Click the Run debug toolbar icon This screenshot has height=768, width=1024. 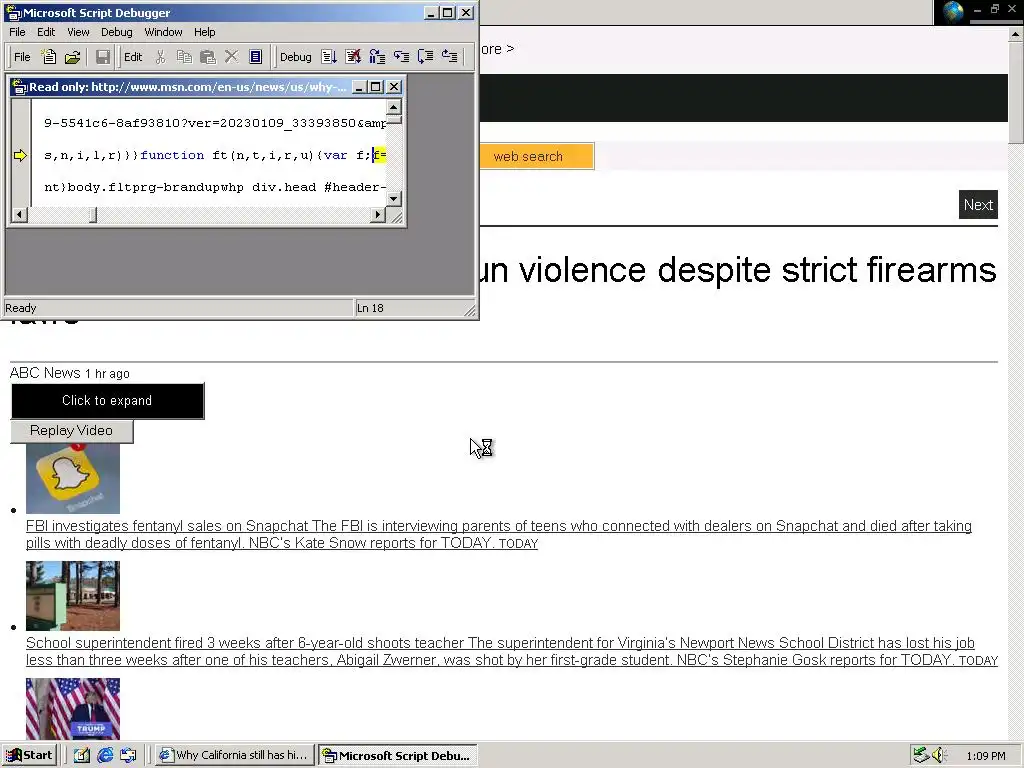[329, 57]
